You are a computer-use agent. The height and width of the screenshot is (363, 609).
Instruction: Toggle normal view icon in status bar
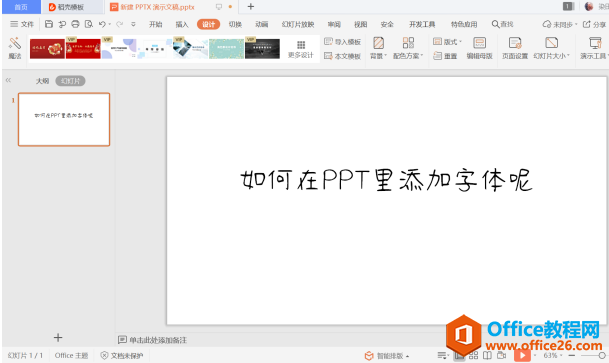[459, 355]
